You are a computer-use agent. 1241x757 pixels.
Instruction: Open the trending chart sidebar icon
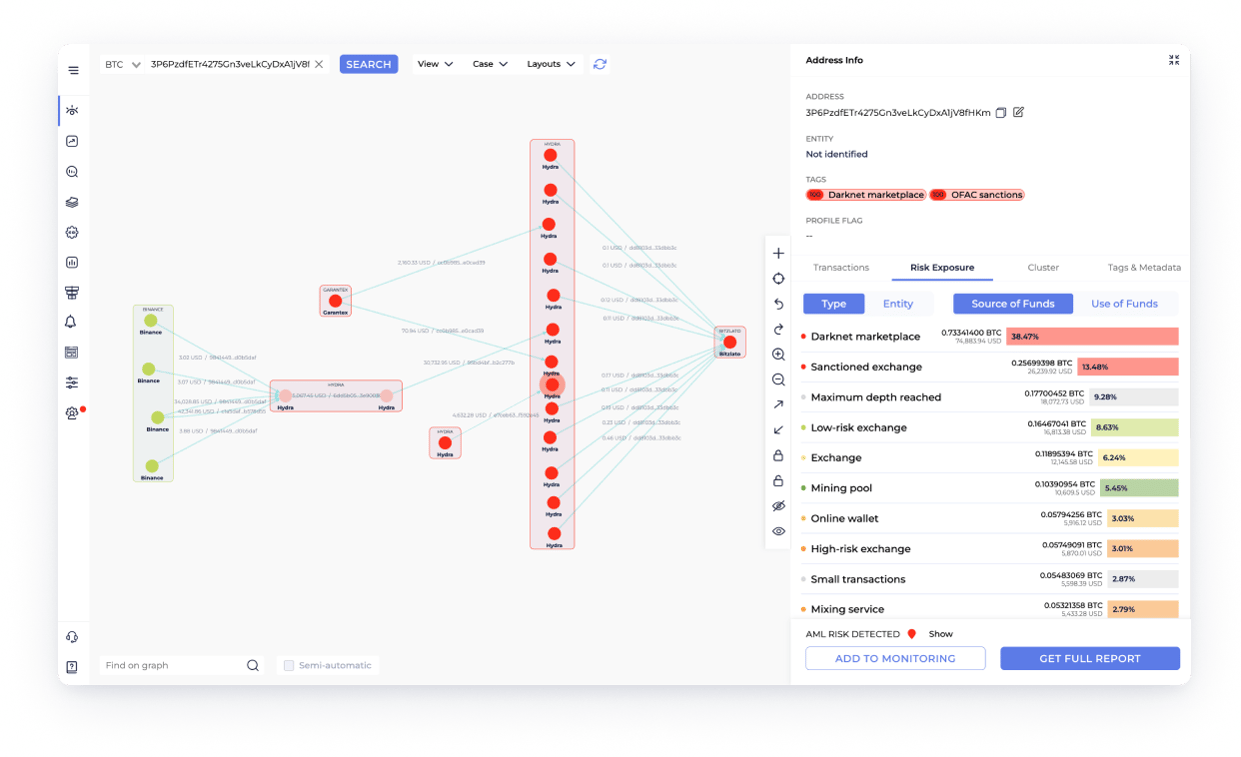(72, 142)
